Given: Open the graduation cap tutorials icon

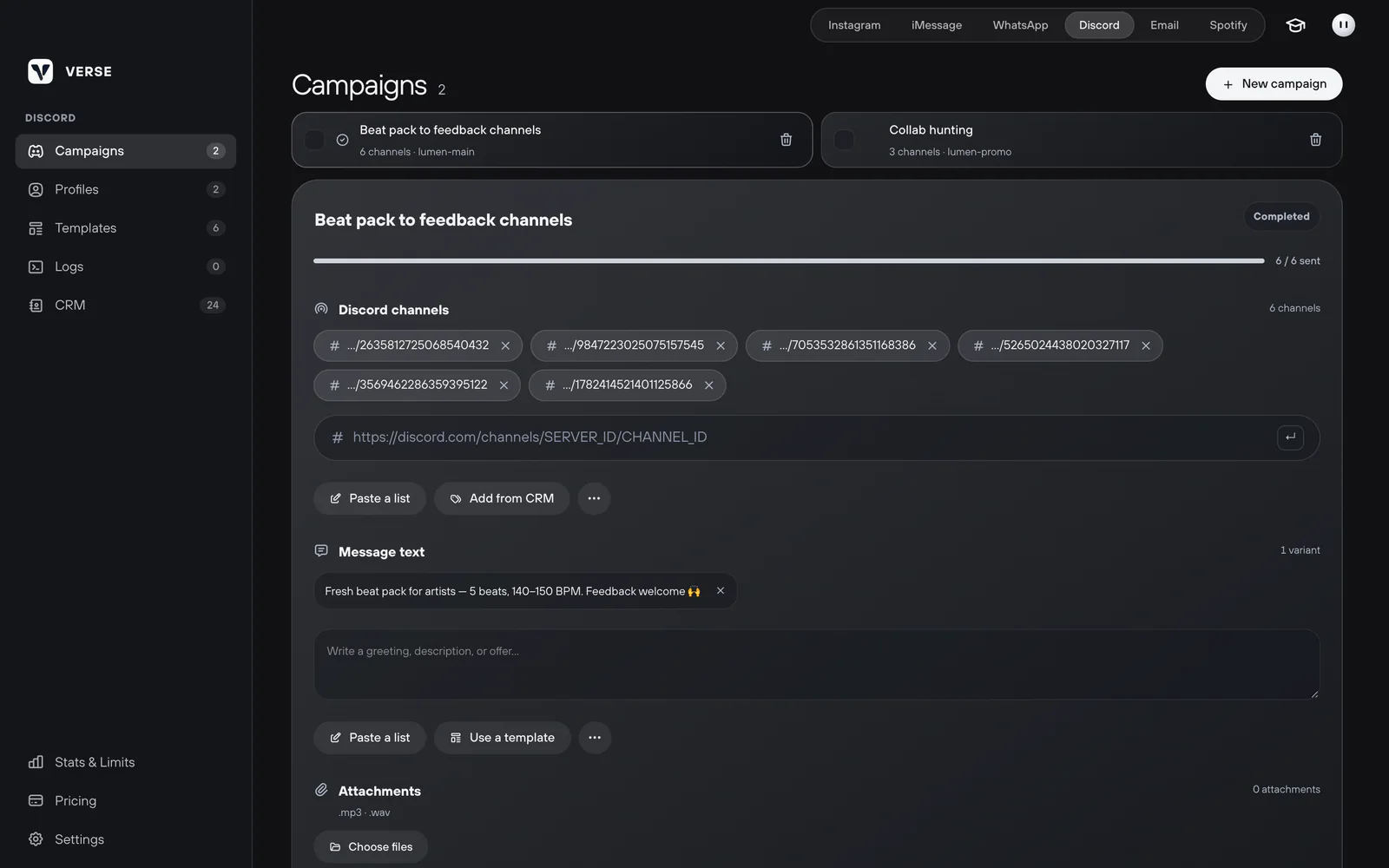Looking at the screenshot, I should (1295, 25).
